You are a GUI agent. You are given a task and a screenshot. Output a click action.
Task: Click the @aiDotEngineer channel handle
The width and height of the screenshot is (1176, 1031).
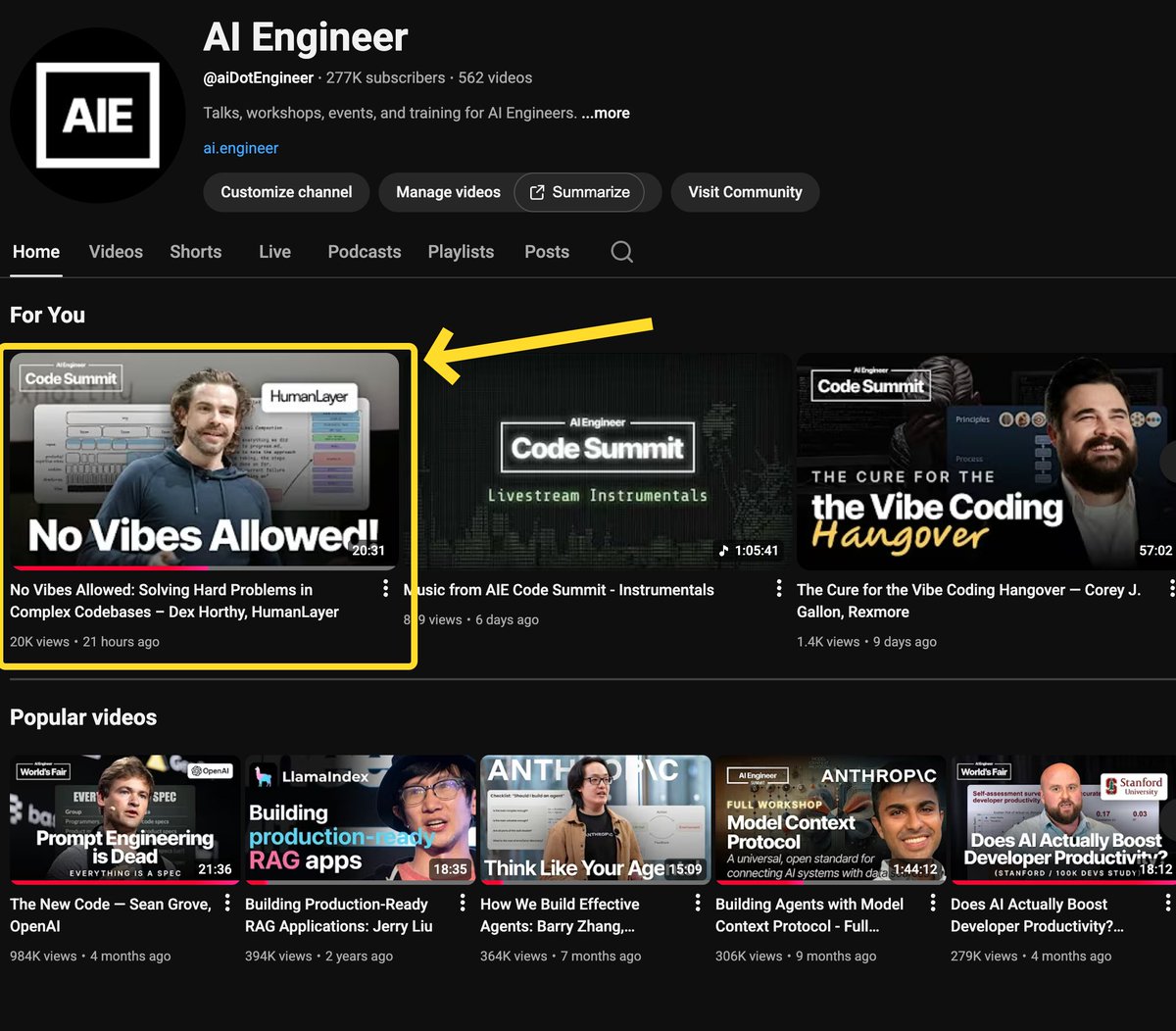(259, 77)
